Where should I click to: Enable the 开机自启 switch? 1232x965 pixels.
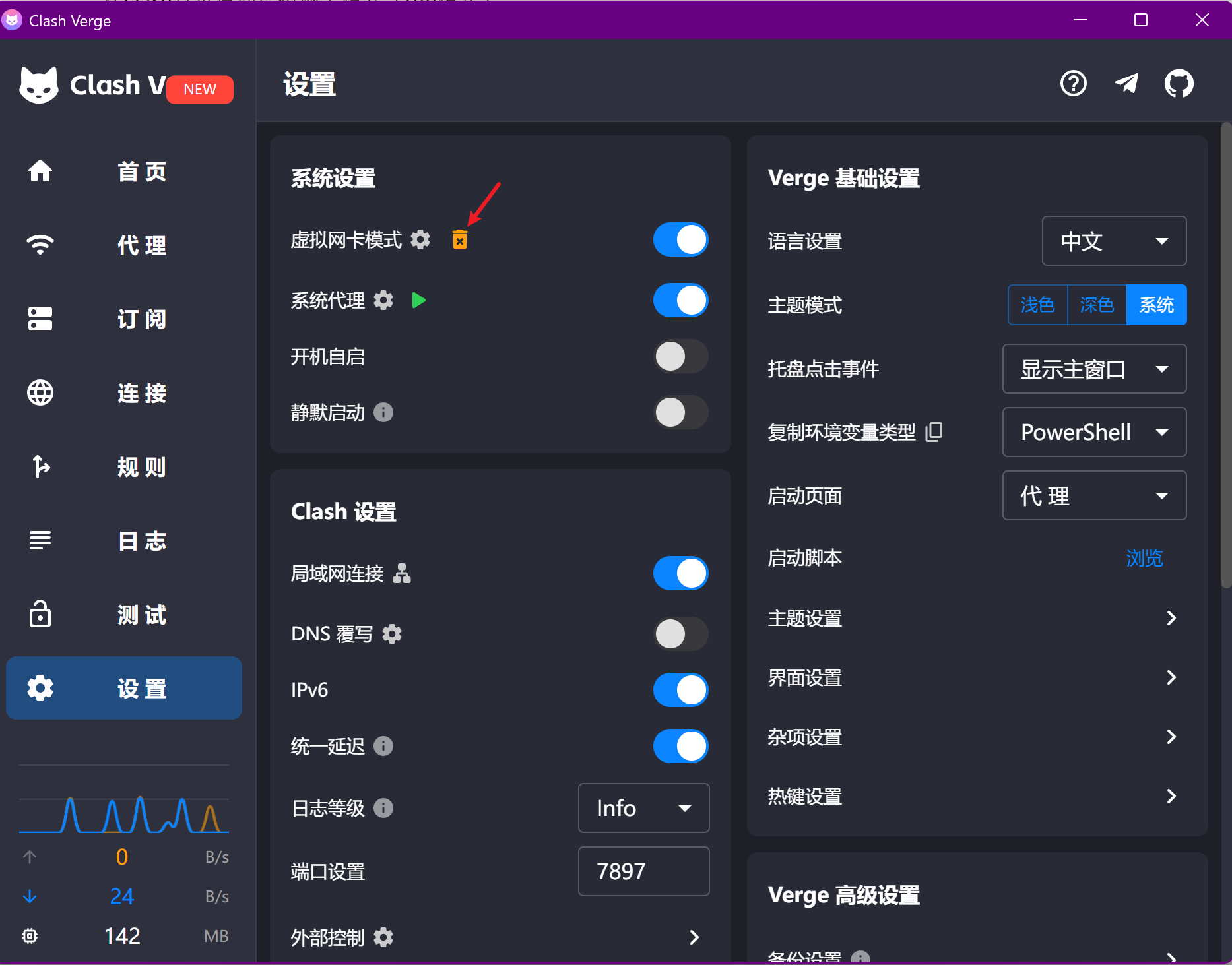click(680, 357)
